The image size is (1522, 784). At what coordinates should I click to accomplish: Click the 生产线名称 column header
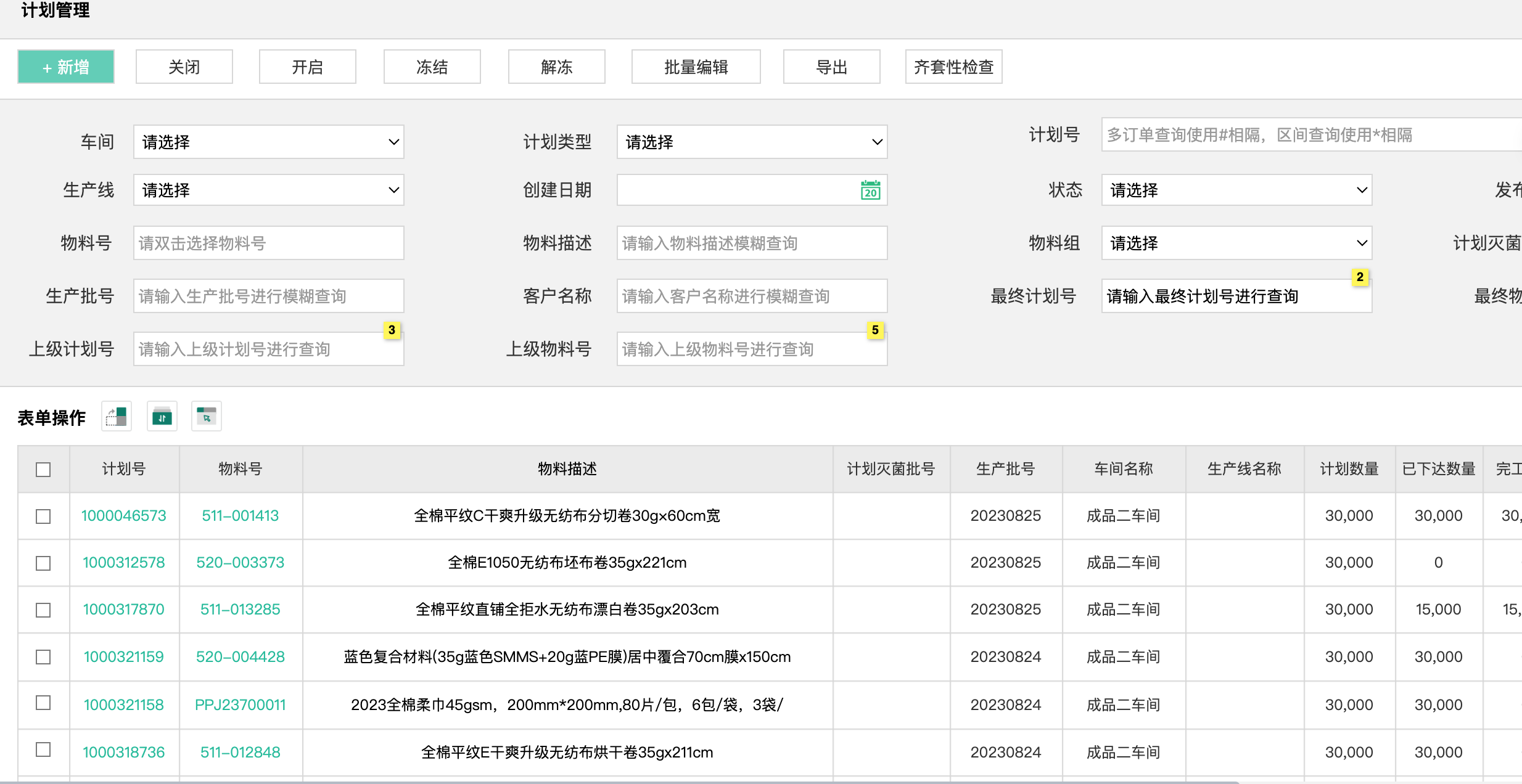(x=1244, y=469)
